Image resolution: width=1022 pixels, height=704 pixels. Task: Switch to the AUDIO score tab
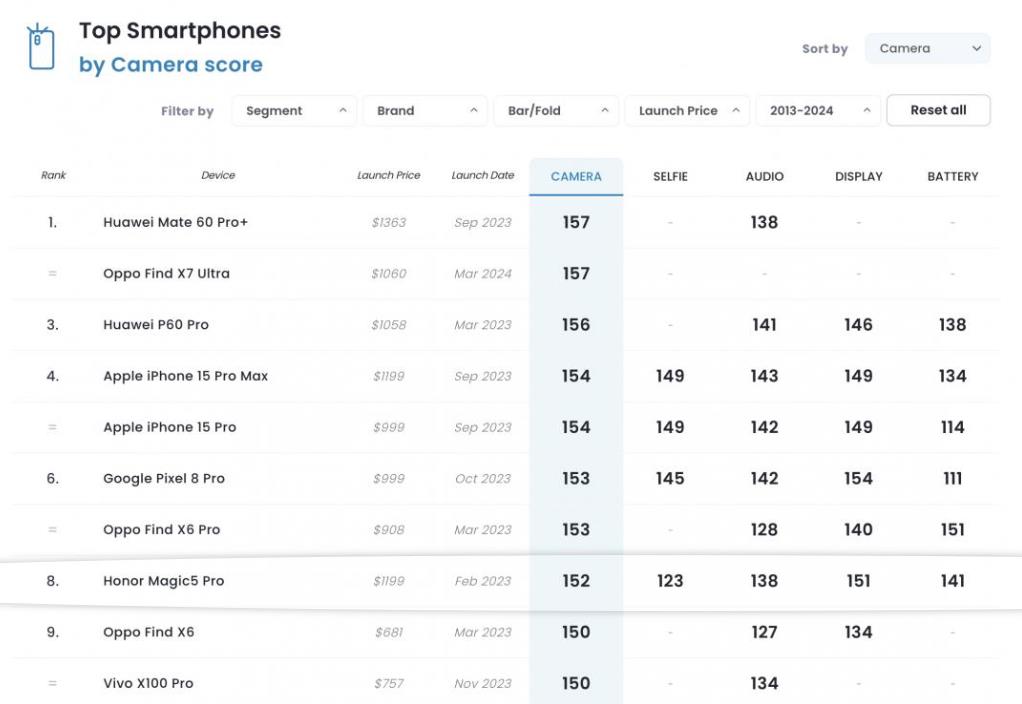(764, 176)
